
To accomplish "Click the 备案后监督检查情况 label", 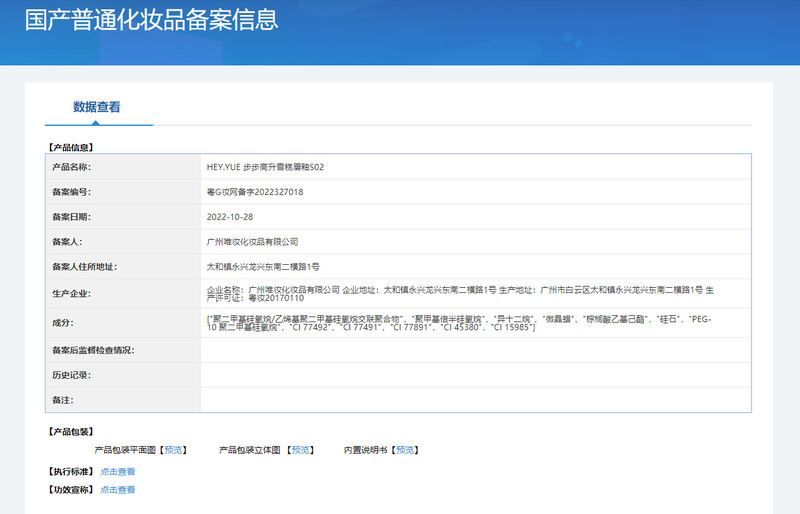I will (x=93, y=350).
